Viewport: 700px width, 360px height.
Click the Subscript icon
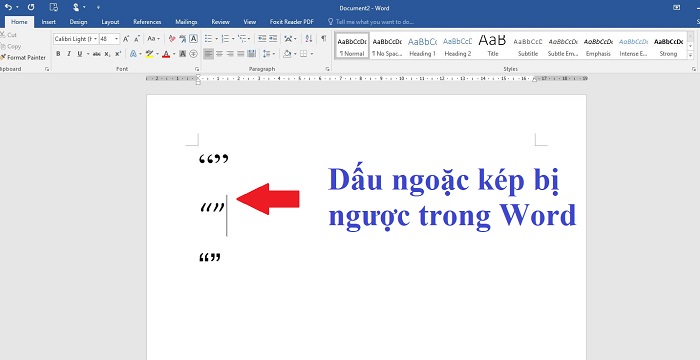coord(107,54)
